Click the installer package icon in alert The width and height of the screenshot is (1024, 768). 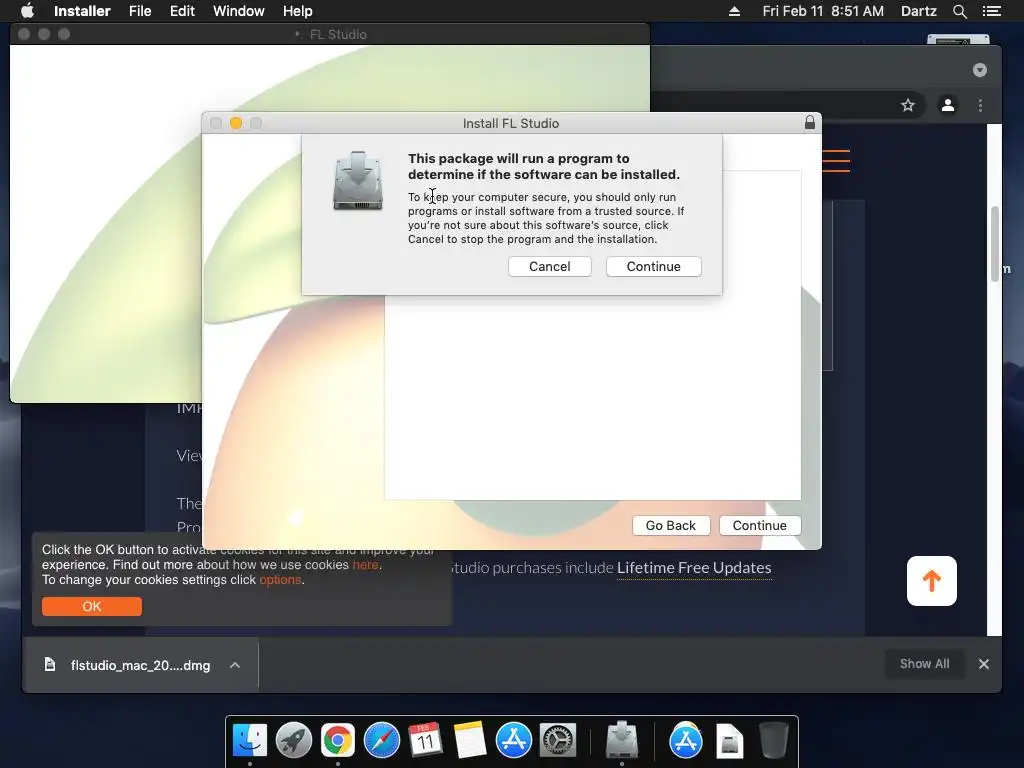coord(357,180)
